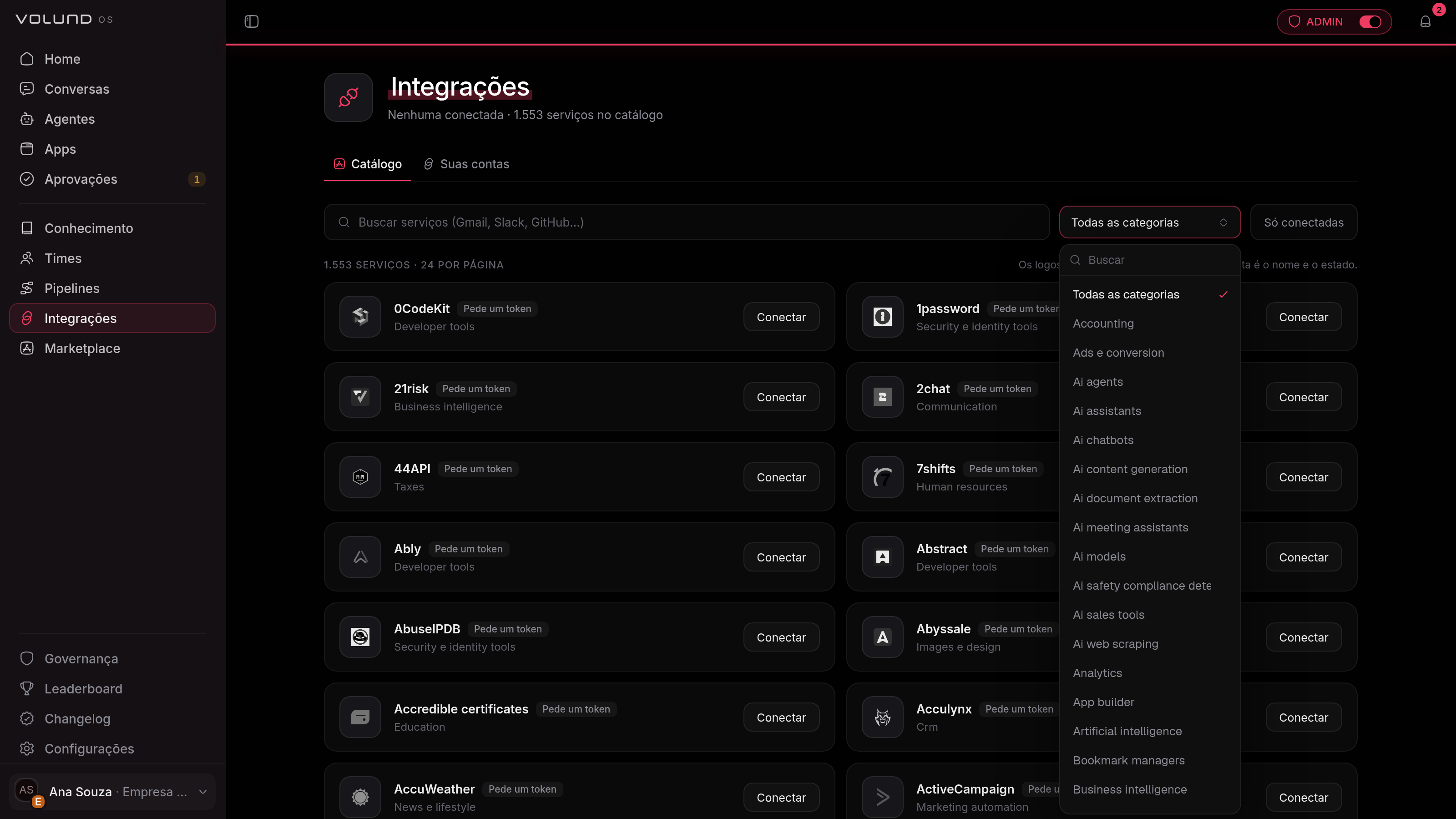Open Times in the sidebar
The image size is (1456, 819).
[x=112, y=258]
